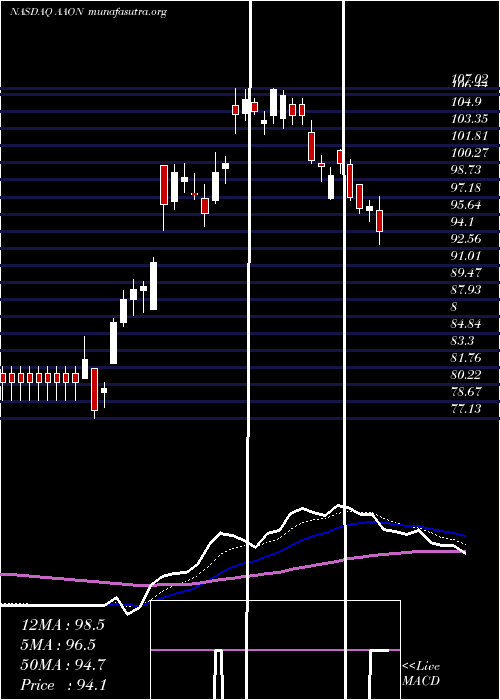Click the <<Live MACD label
Screen dimensions: 500x700
pos(421,673)
